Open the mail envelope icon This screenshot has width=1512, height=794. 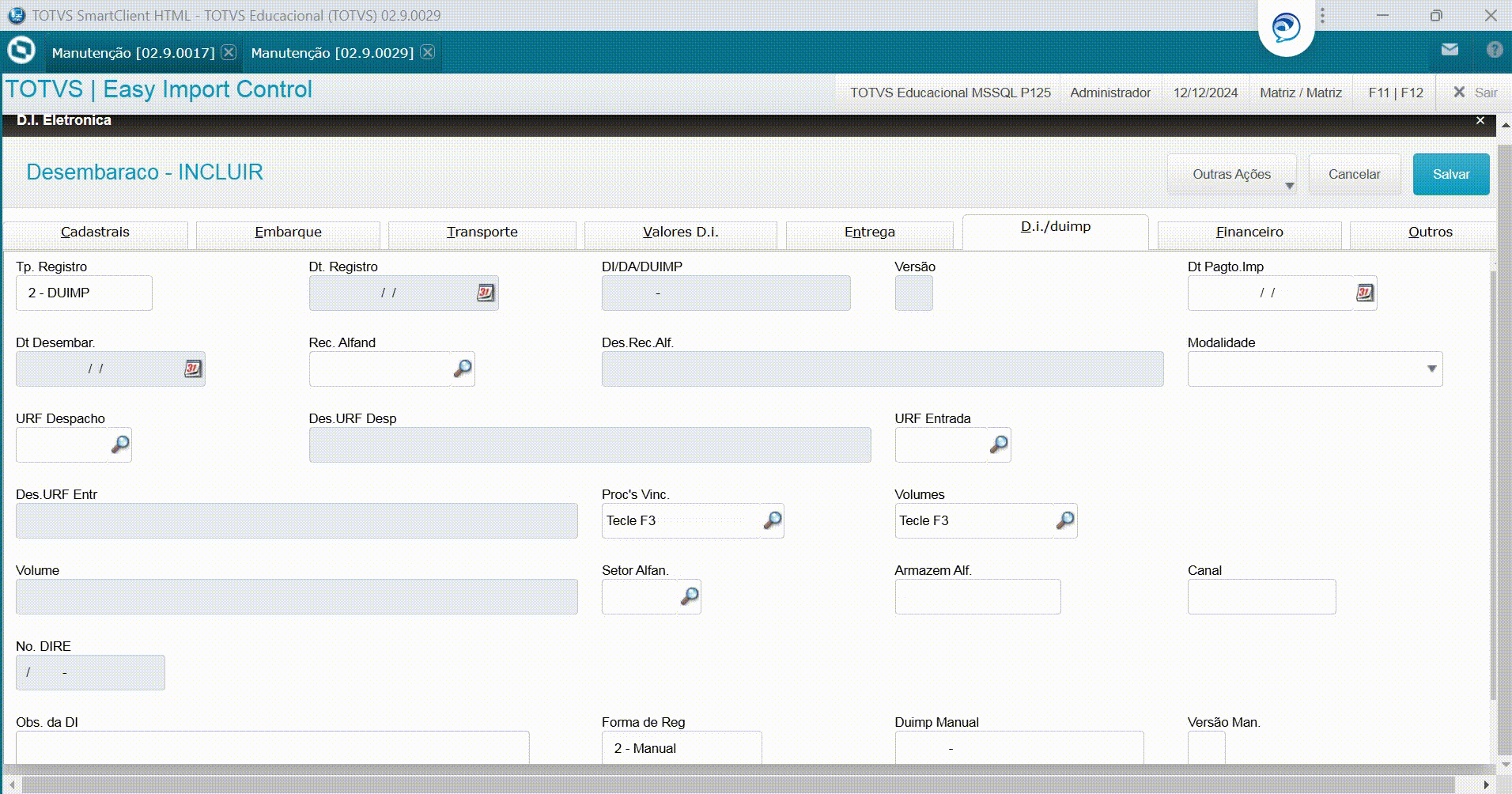pos(1450,50)
